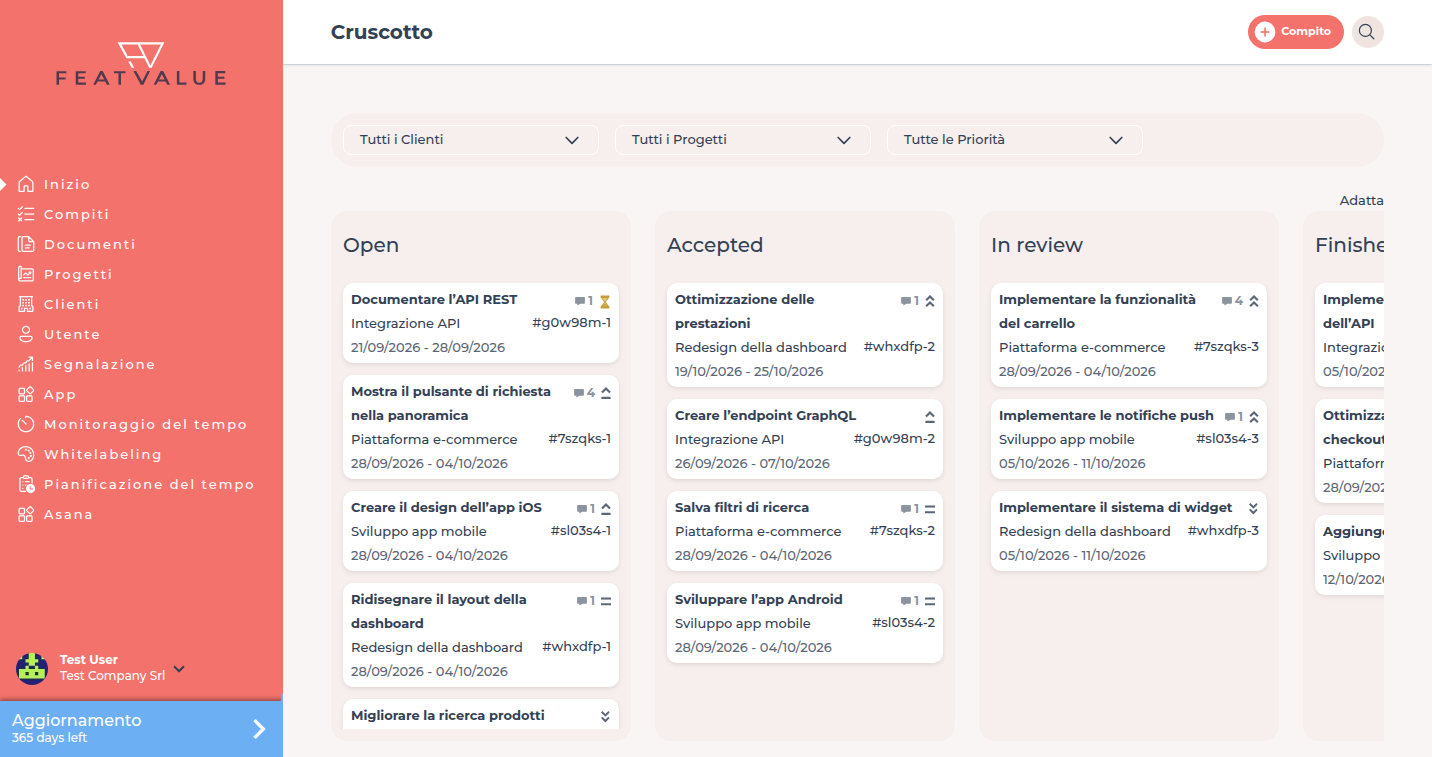Click comment icon on Implementare la funzionalità del carrello
This screenshot has height=757, width=1432.
pyautogui.click(x=1226, y=300)
